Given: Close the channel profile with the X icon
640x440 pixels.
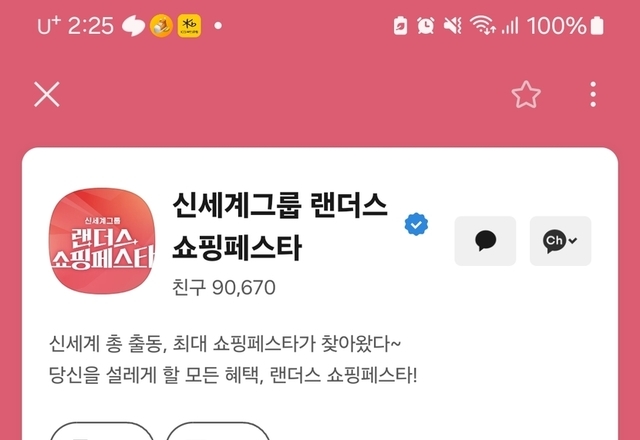Looking at the screenshot, I should 47,94.
